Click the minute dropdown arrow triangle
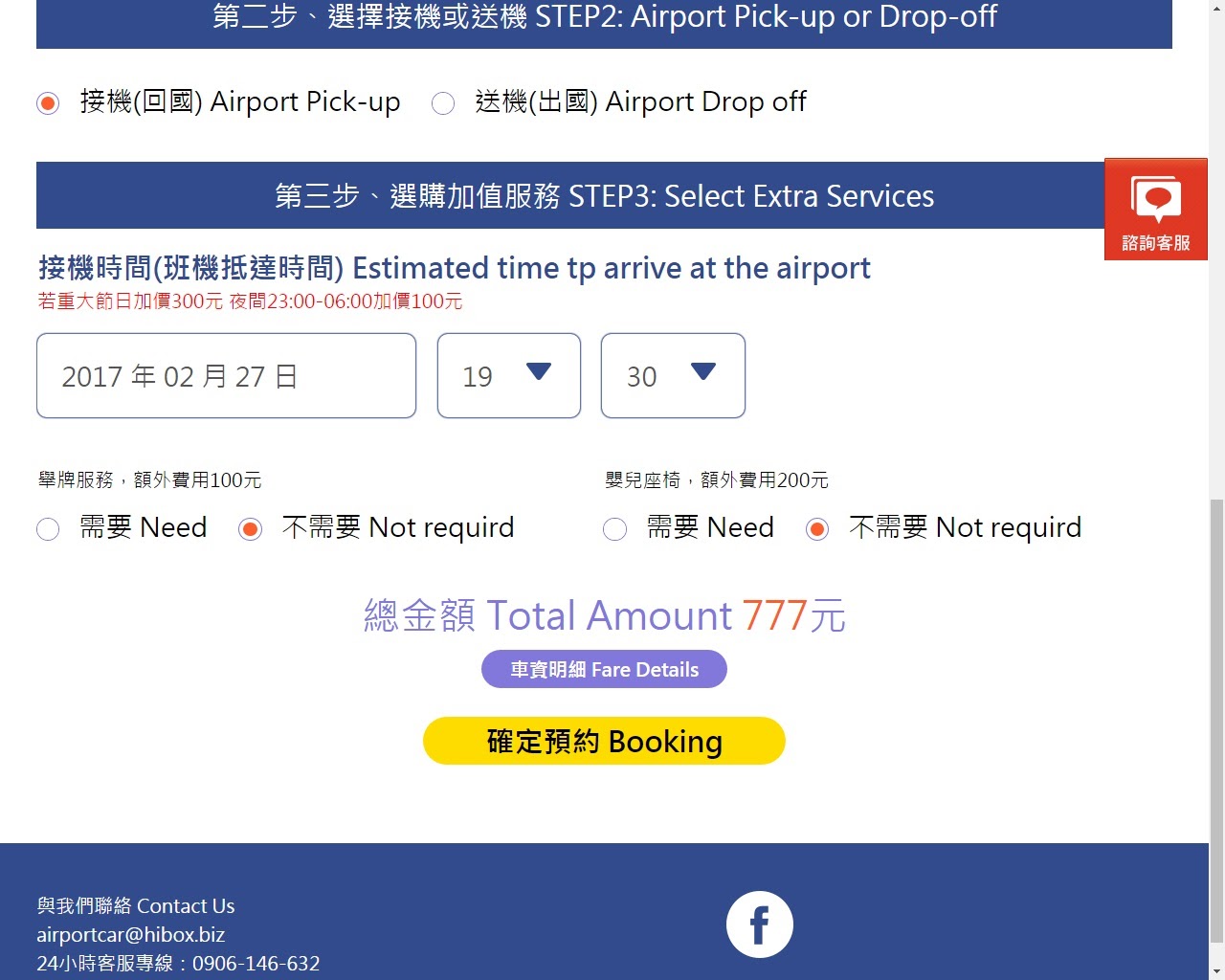This screenshot has height=980, width=1225. 703,371
